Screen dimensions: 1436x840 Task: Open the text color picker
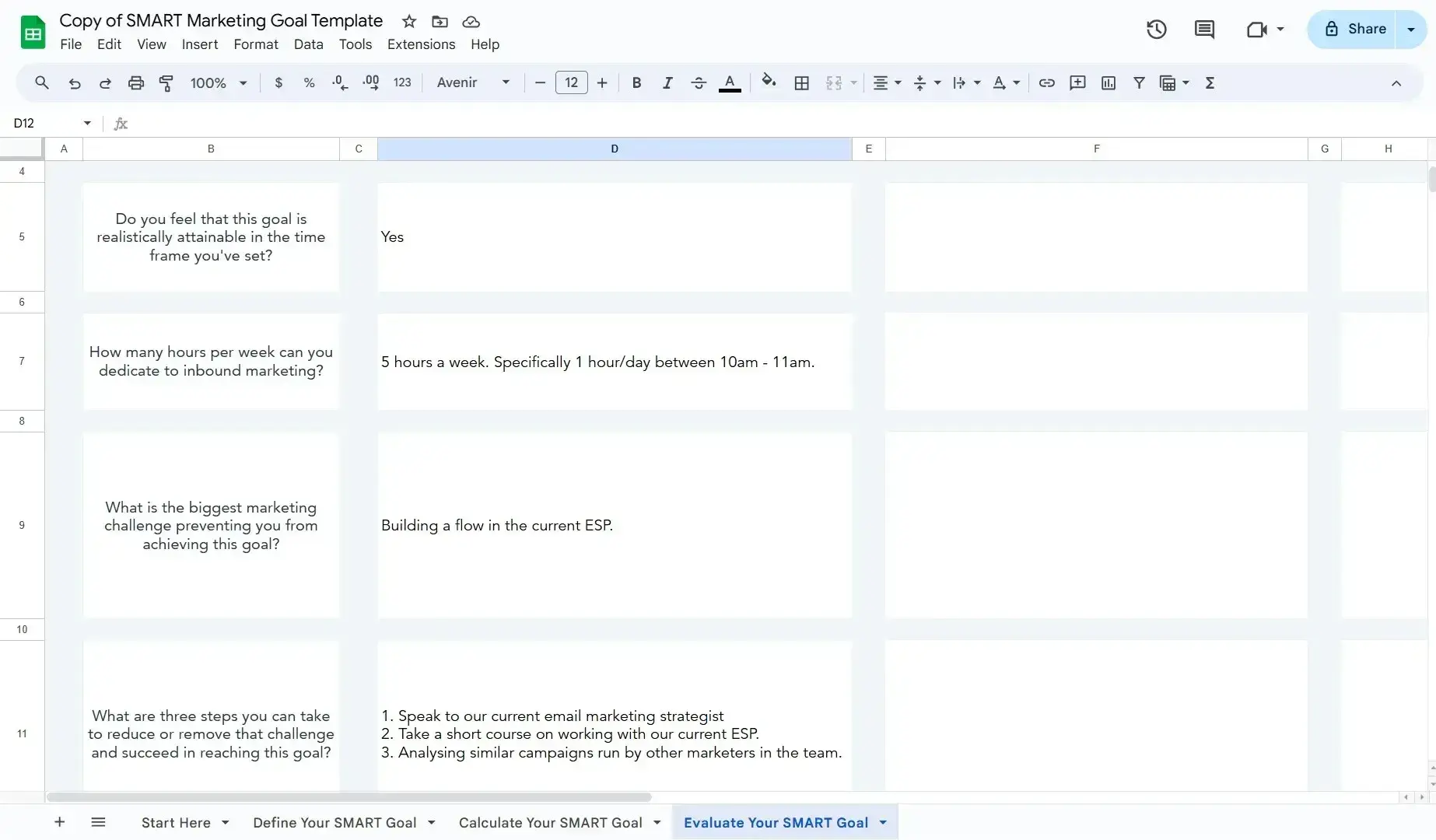pyautogui.click(x=730, y=83)
